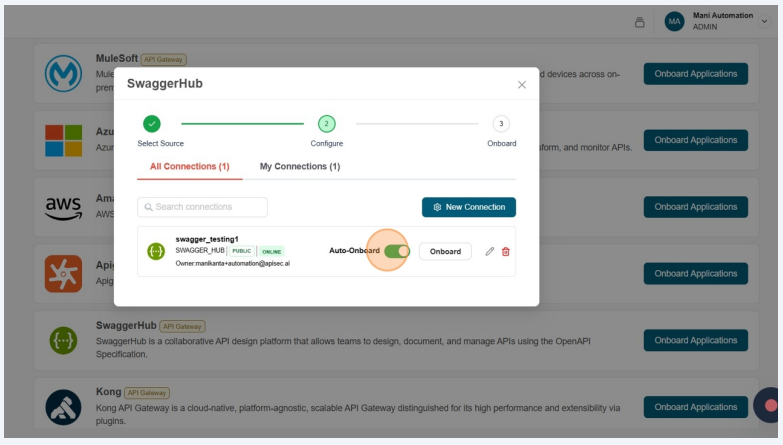Switch to the My Connections tab
Viewport: 783px width, 445px height.
click(299, 166)
